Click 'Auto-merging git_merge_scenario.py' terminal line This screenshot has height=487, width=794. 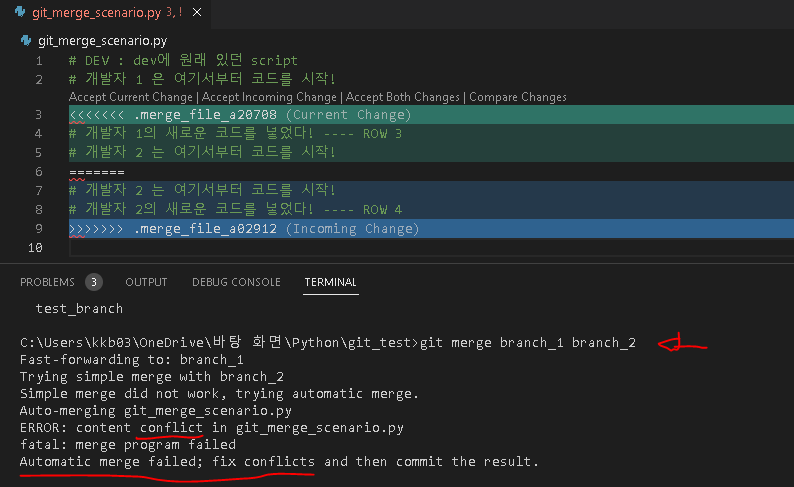156,411
